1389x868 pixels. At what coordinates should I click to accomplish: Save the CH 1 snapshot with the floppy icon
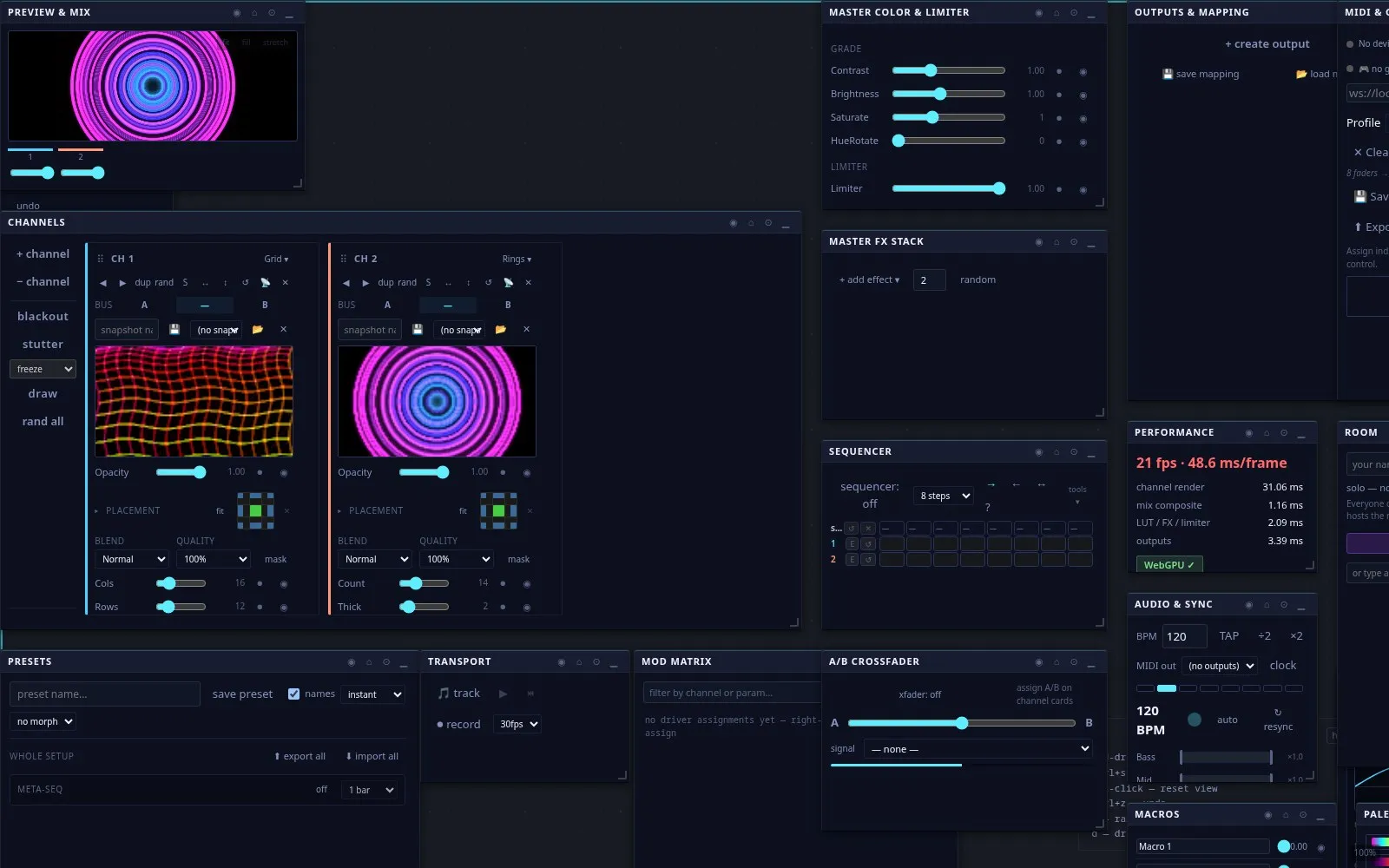[174, 330]
